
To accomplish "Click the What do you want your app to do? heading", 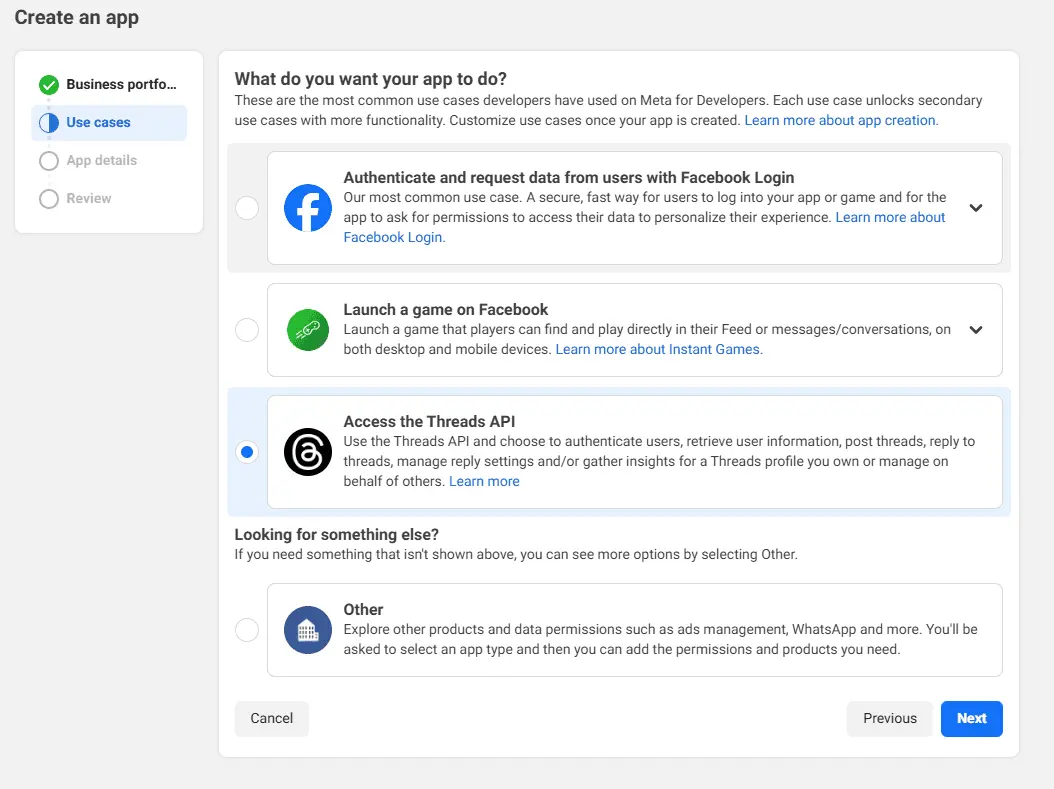I will [370, 79].
